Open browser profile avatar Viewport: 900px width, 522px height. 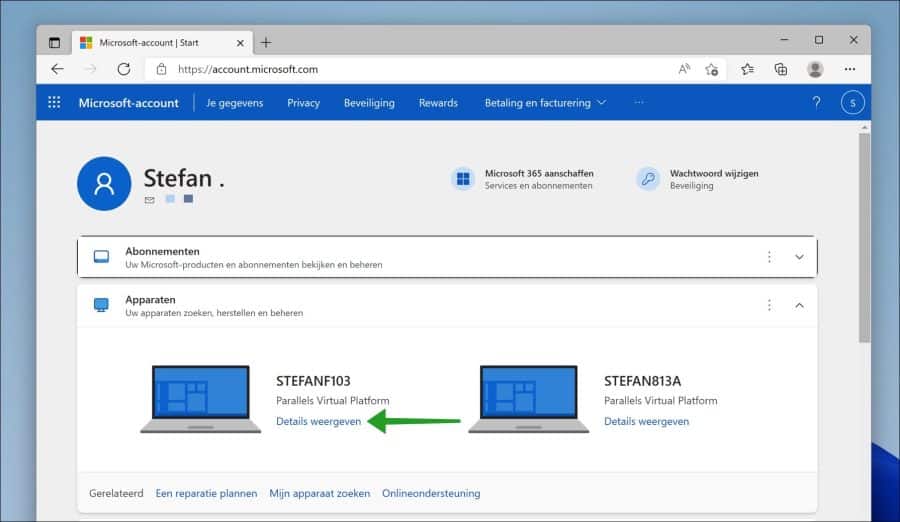point(815,69)
